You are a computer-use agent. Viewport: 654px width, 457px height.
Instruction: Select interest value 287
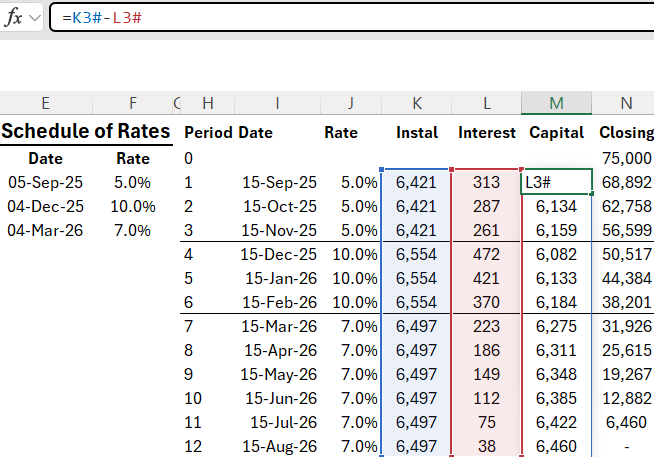click(486, 206)
